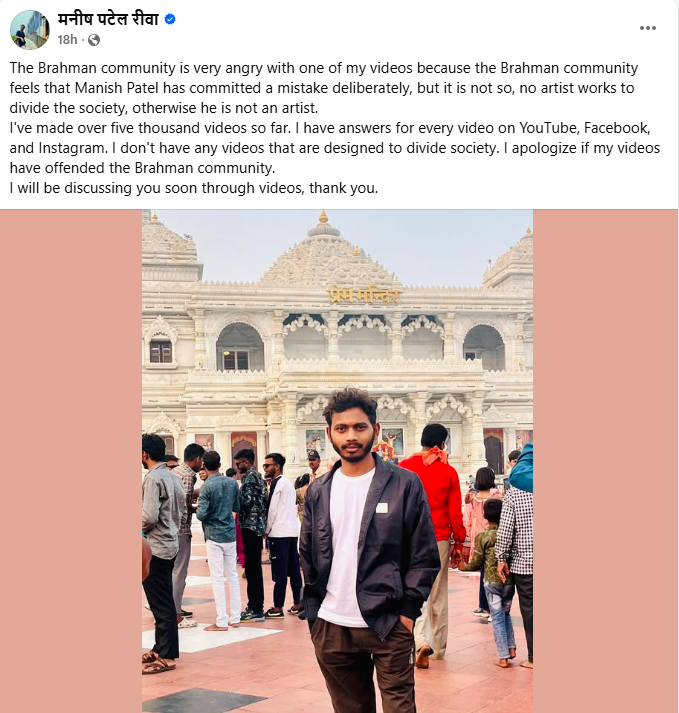The width and height of the screenshot is (679, 713).
Task: Click the 18h post timestamp
Action: pos(67,40)
